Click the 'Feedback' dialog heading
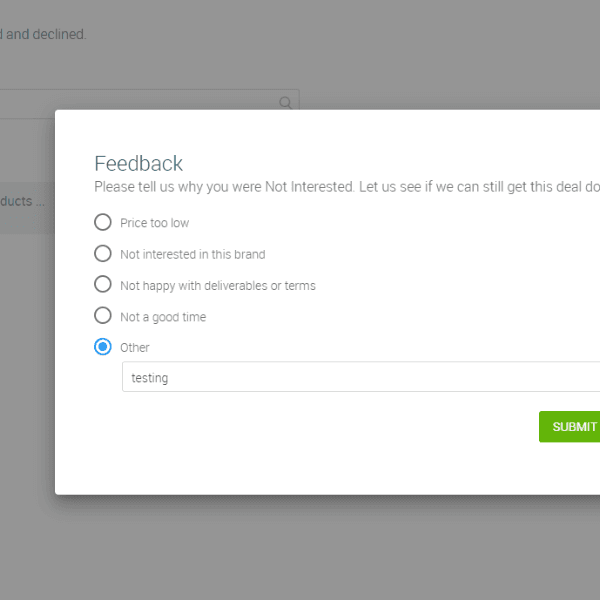The height and width of the screenshot is (600, 600). (x=138, y=164)
